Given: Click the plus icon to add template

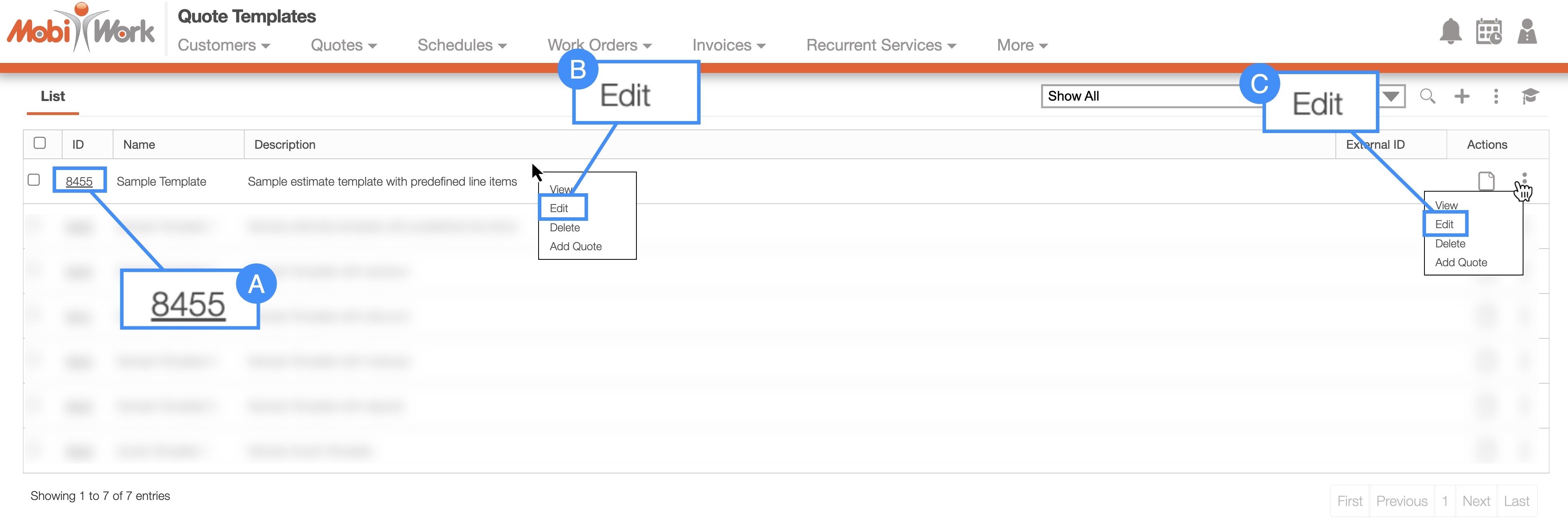Looking at the screenshot, I should pos(1461,96).
